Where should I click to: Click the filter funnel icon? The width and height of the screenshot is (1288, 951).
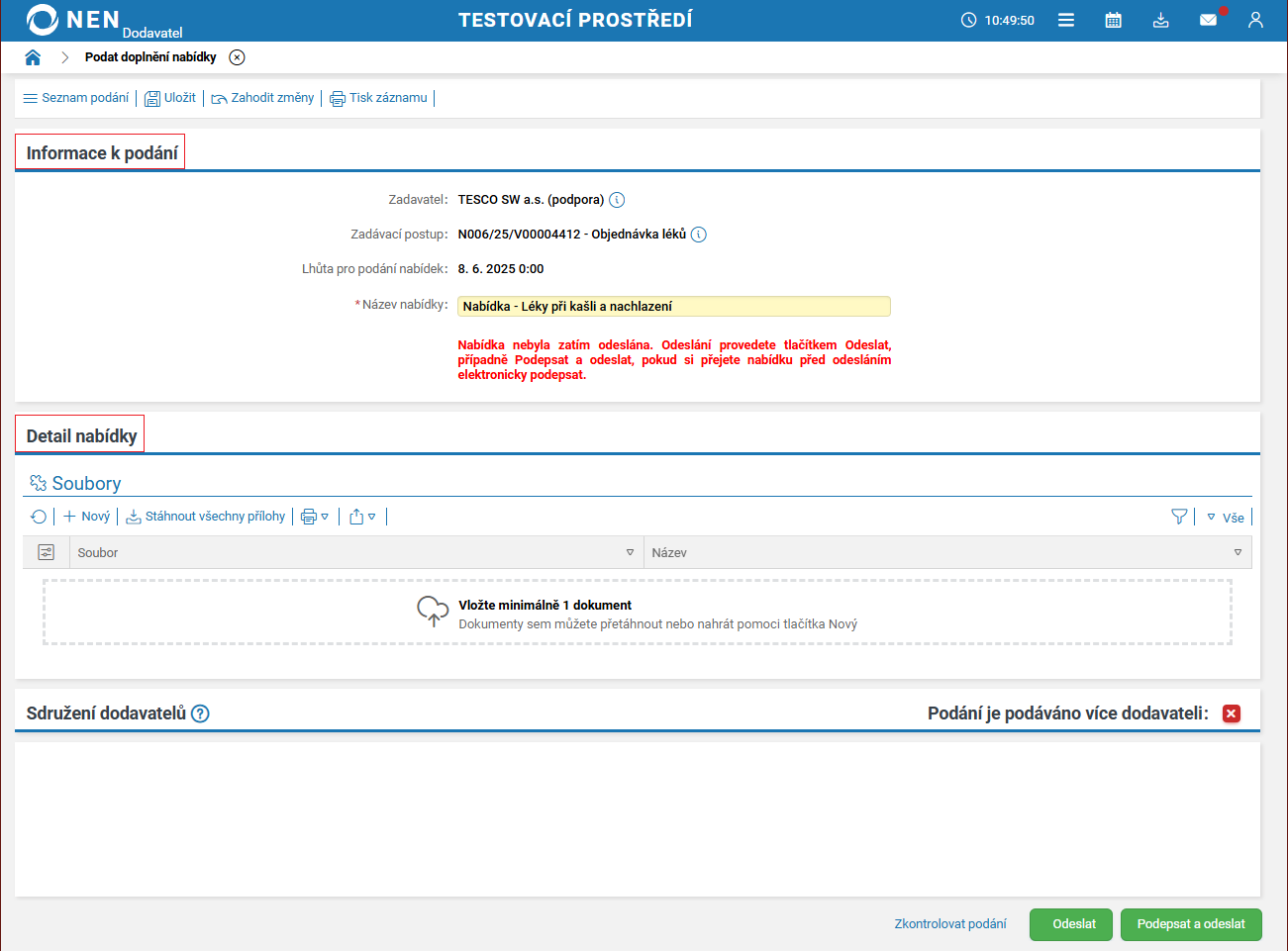pyautogui.click(x=1179, y=517)
